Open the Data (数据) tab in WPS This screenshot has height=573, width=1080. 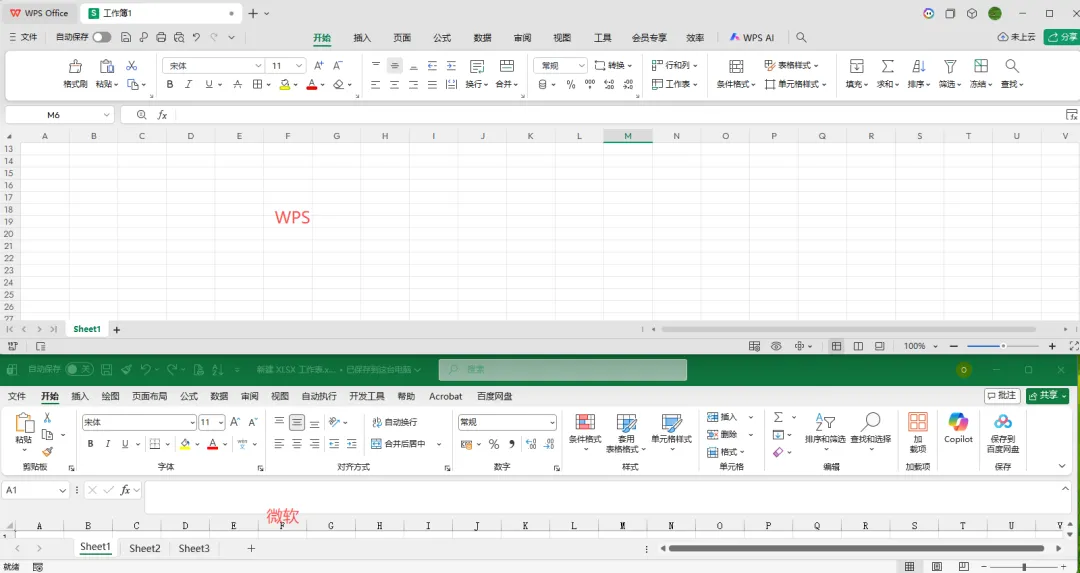pyautogui.click(x=483, y=38)
